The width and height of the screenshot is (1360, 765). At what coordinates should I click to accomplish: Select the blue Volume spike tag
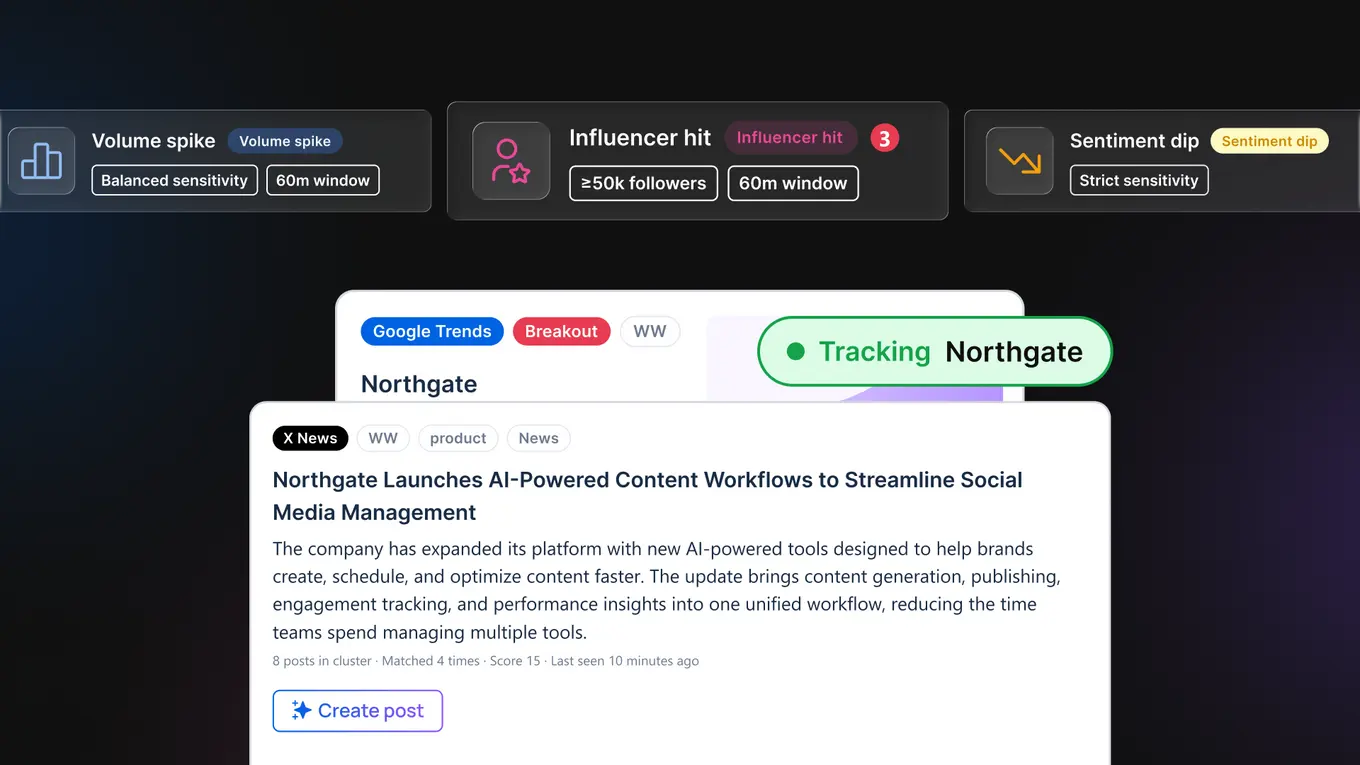coord(285,141)
